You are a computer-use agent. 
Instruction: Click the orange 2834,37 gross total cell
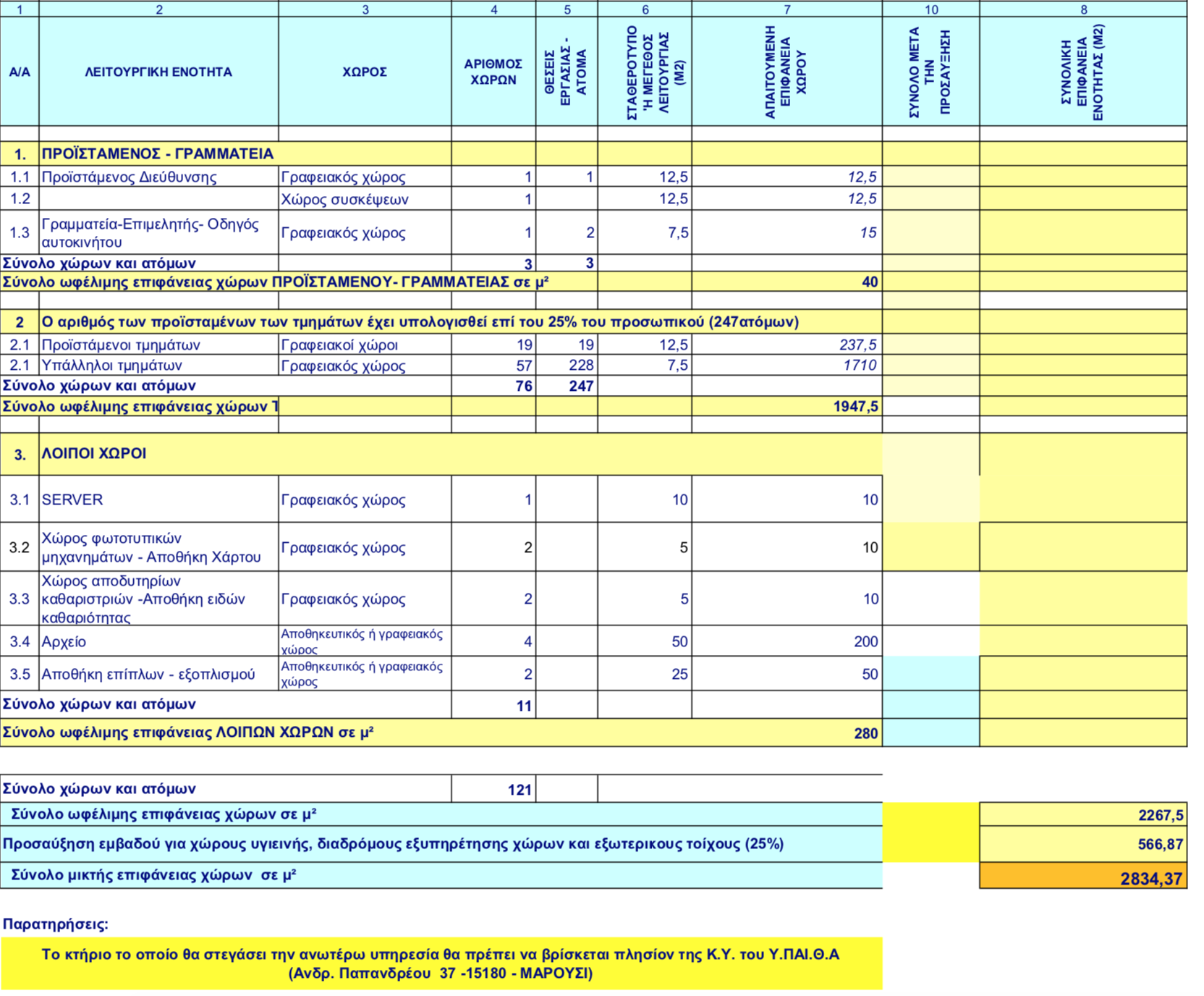[1150, 879]
